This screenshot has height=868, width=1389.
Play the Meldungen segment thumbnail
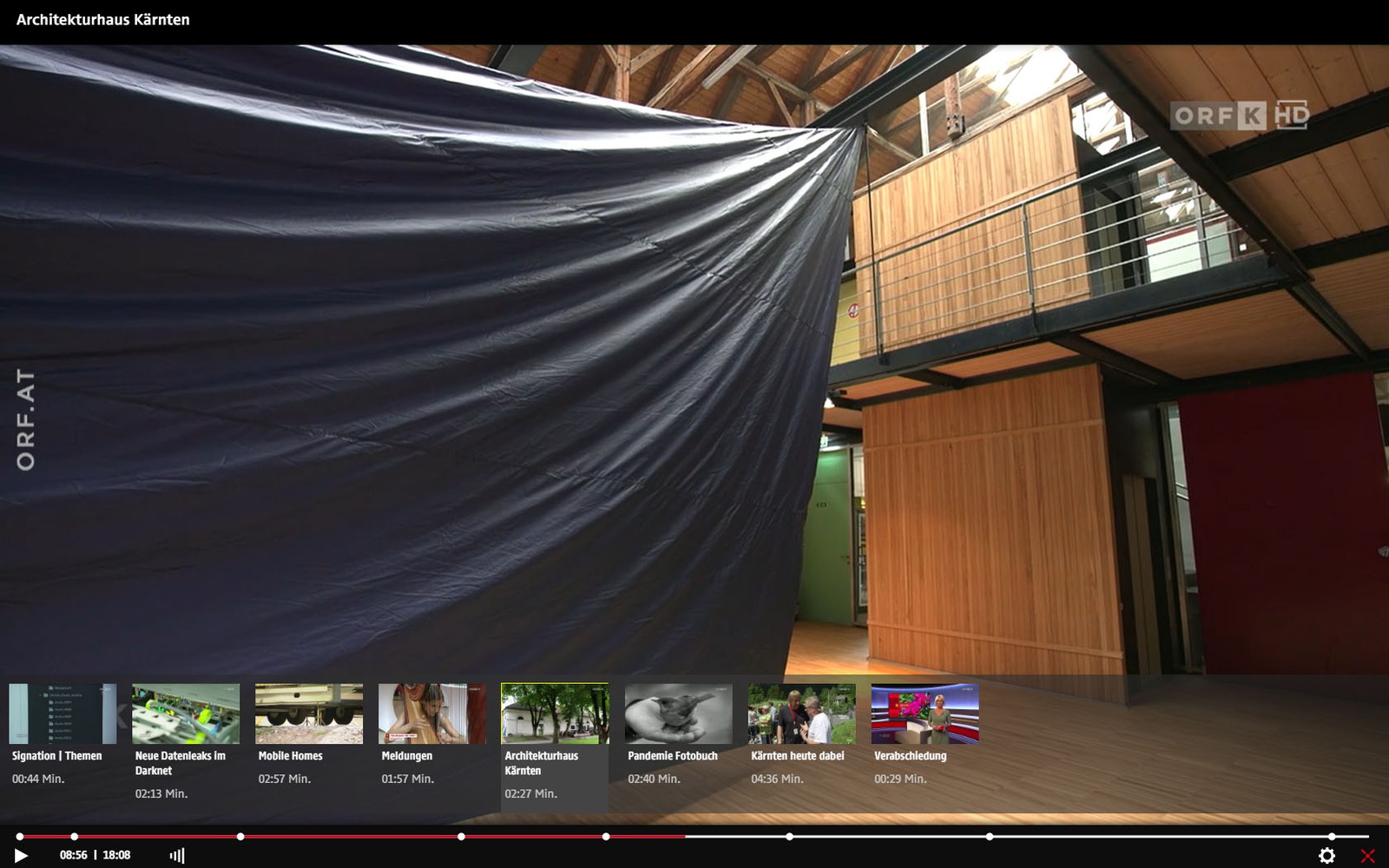(432, 713)
